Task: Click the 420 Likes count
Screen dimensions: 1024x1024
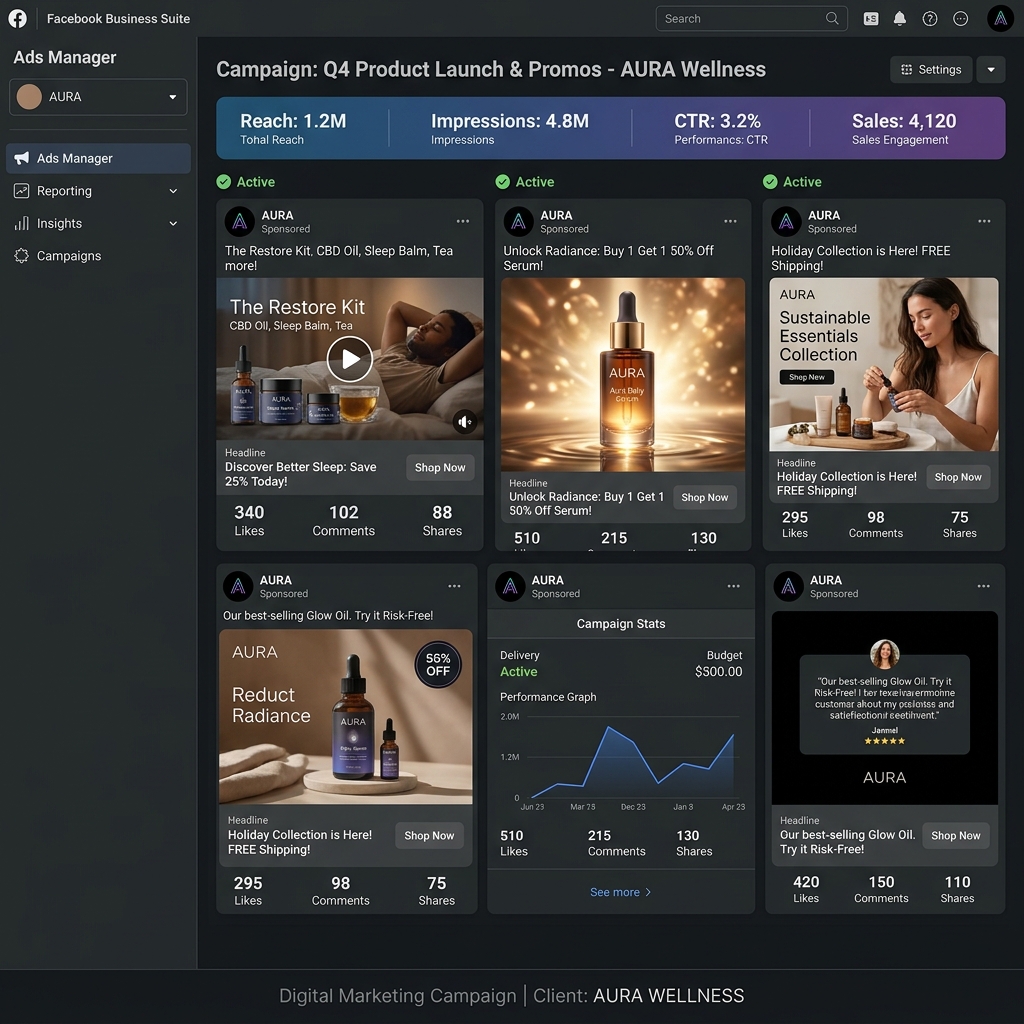Action: tap(806, 889)
